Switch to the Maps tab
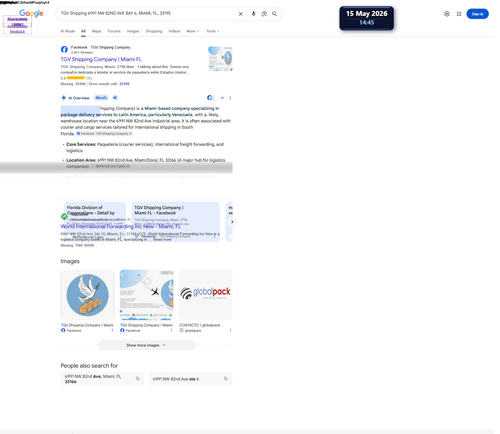500x434 pixels. tap(97, 31)
